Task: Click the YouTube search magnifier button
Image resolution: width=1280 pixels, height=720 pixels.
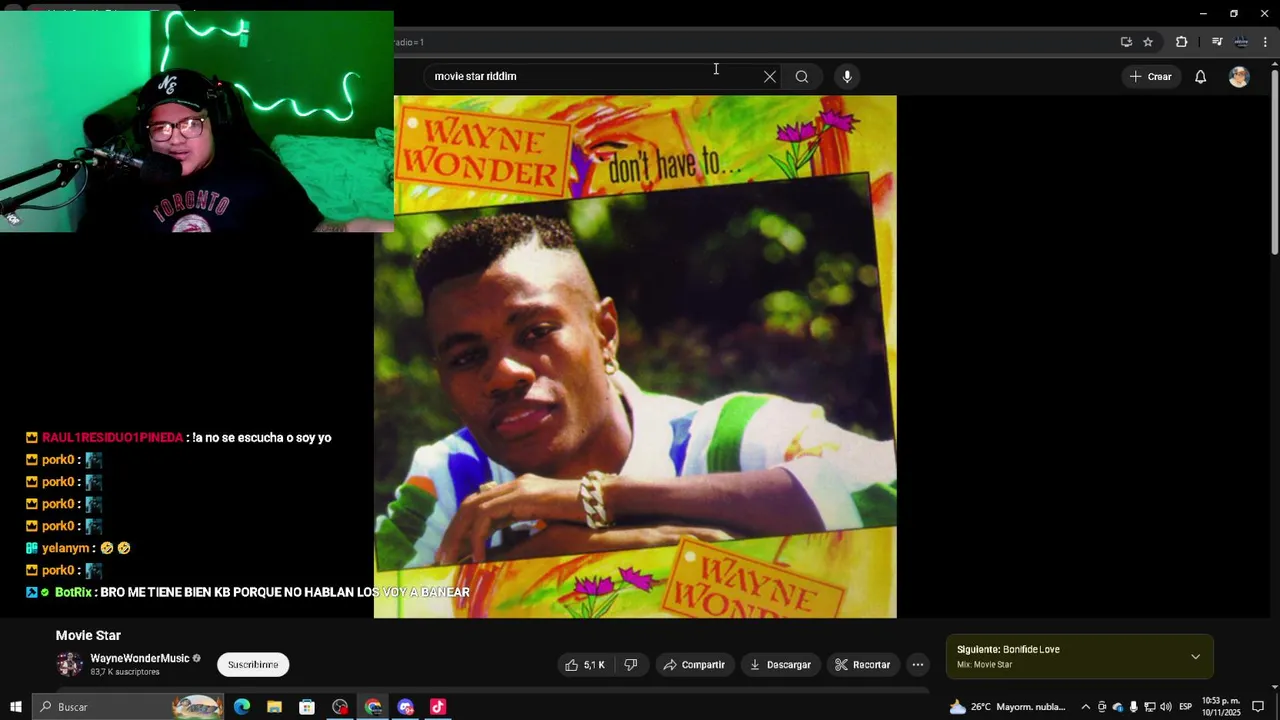Action: [802, 76]
